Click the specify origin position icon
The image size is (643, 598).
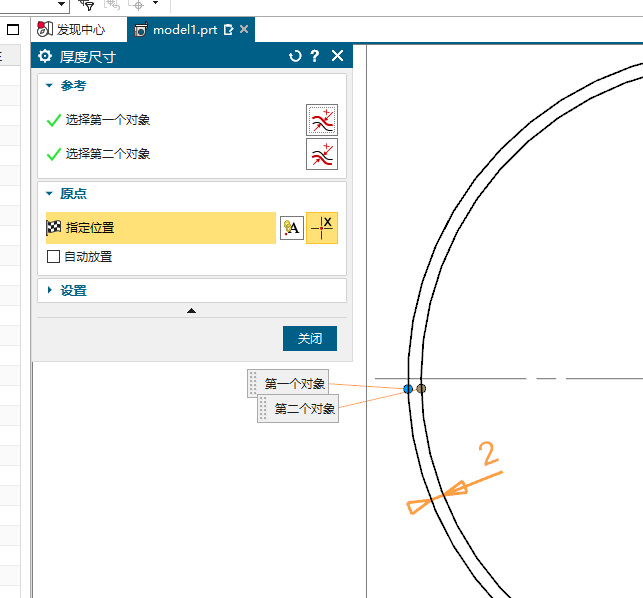click(321, 228)
